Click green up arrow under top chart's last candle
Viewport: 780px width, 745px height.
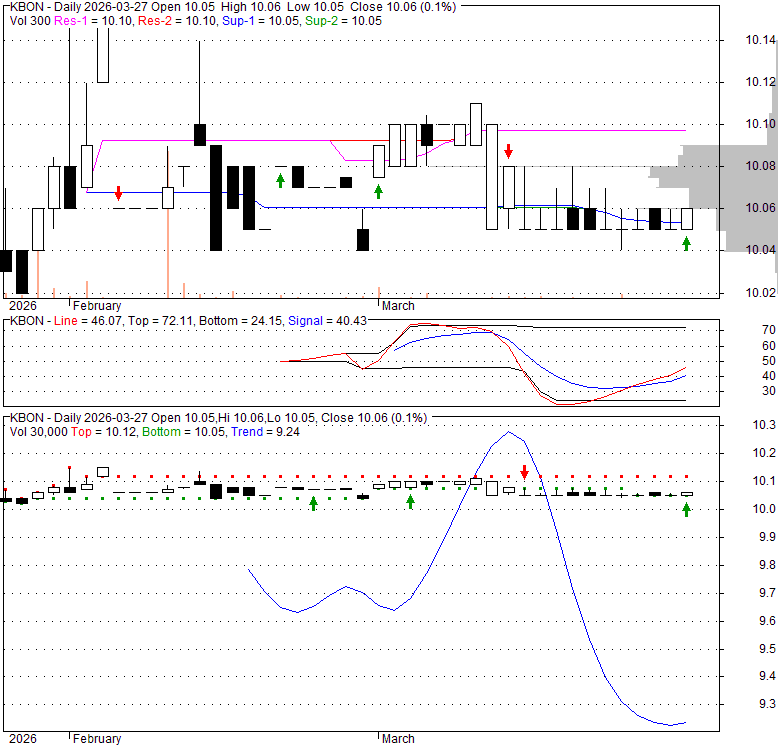tap(686, 244)
